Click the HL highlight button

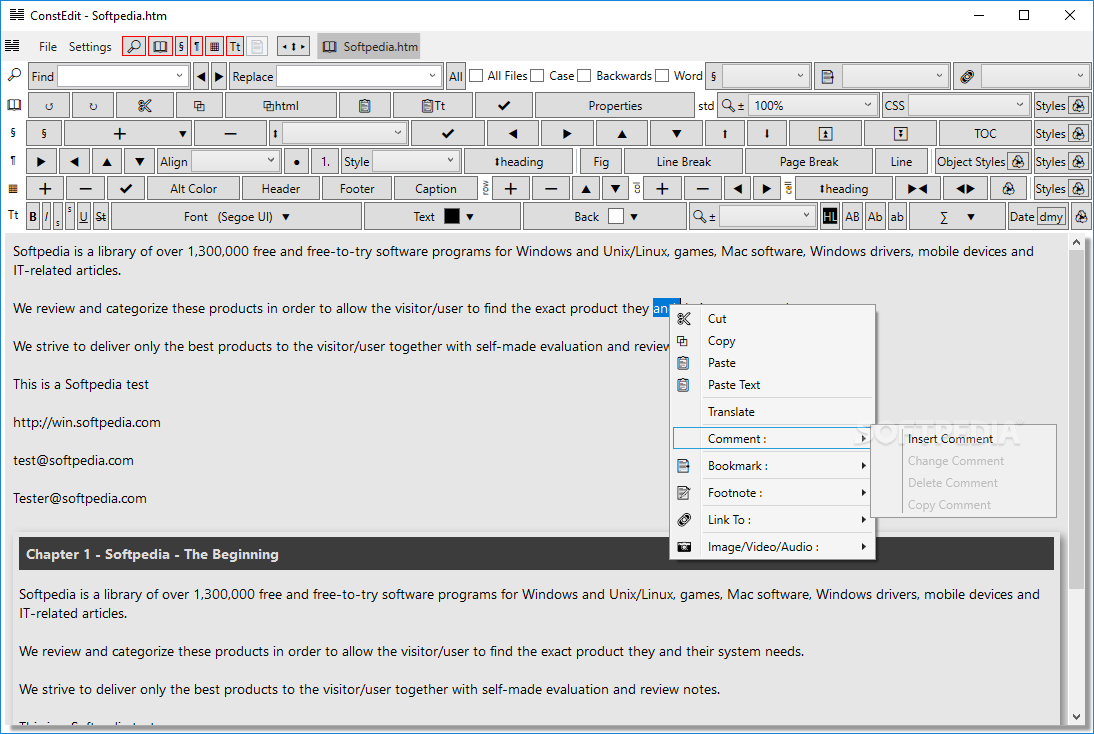click(830, 217)
